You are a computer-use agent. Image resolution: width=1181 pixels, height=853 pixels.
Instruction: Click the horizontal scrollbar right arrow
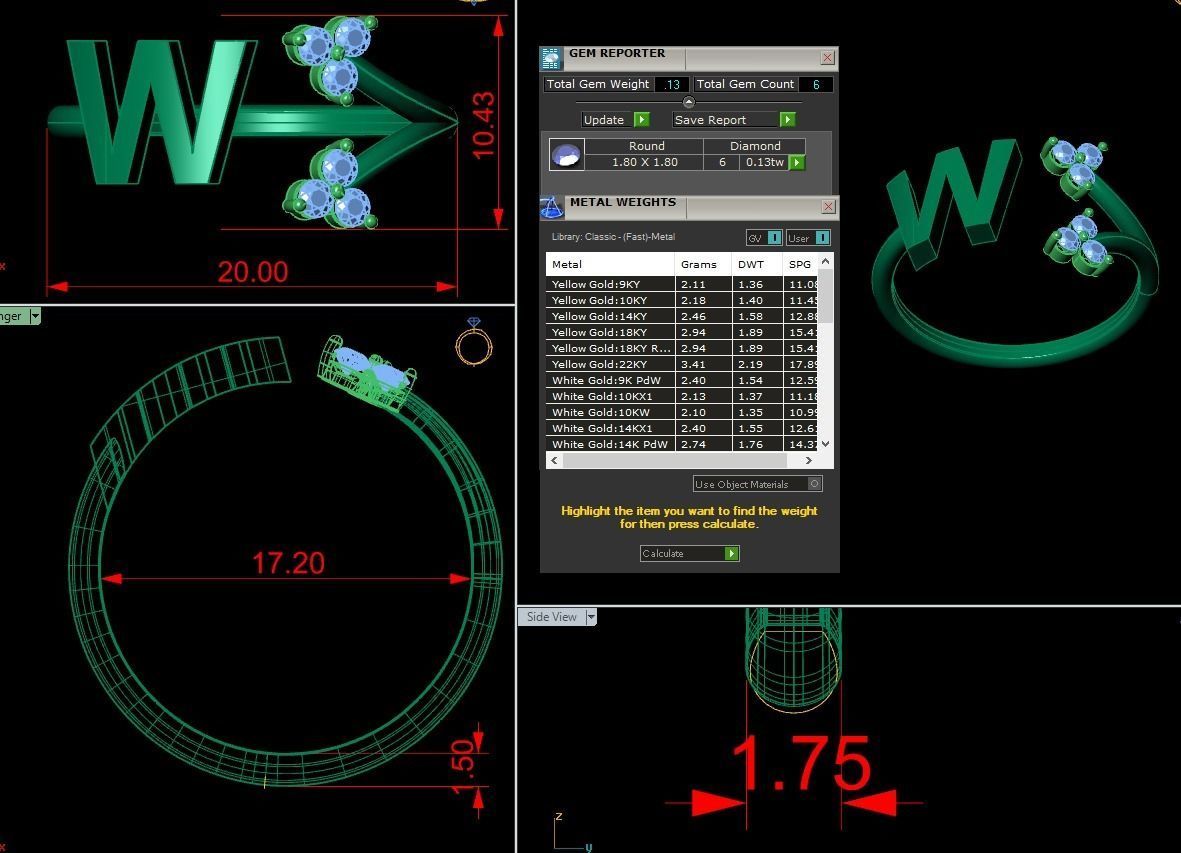coord(808,460)
